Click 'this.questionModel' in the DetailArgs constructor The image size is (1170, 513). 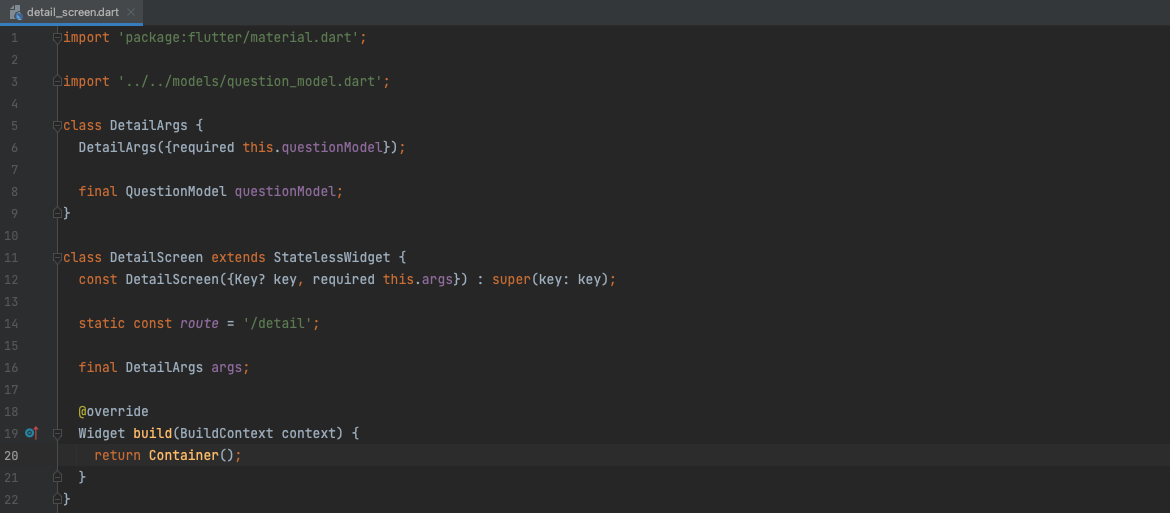(x=313, y=148)
